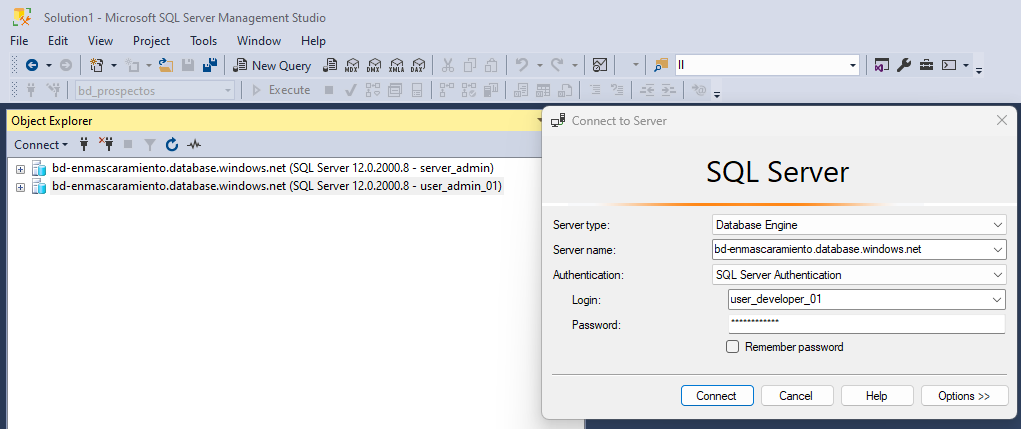Click the Find in Files icon

(x=662, y=65)
